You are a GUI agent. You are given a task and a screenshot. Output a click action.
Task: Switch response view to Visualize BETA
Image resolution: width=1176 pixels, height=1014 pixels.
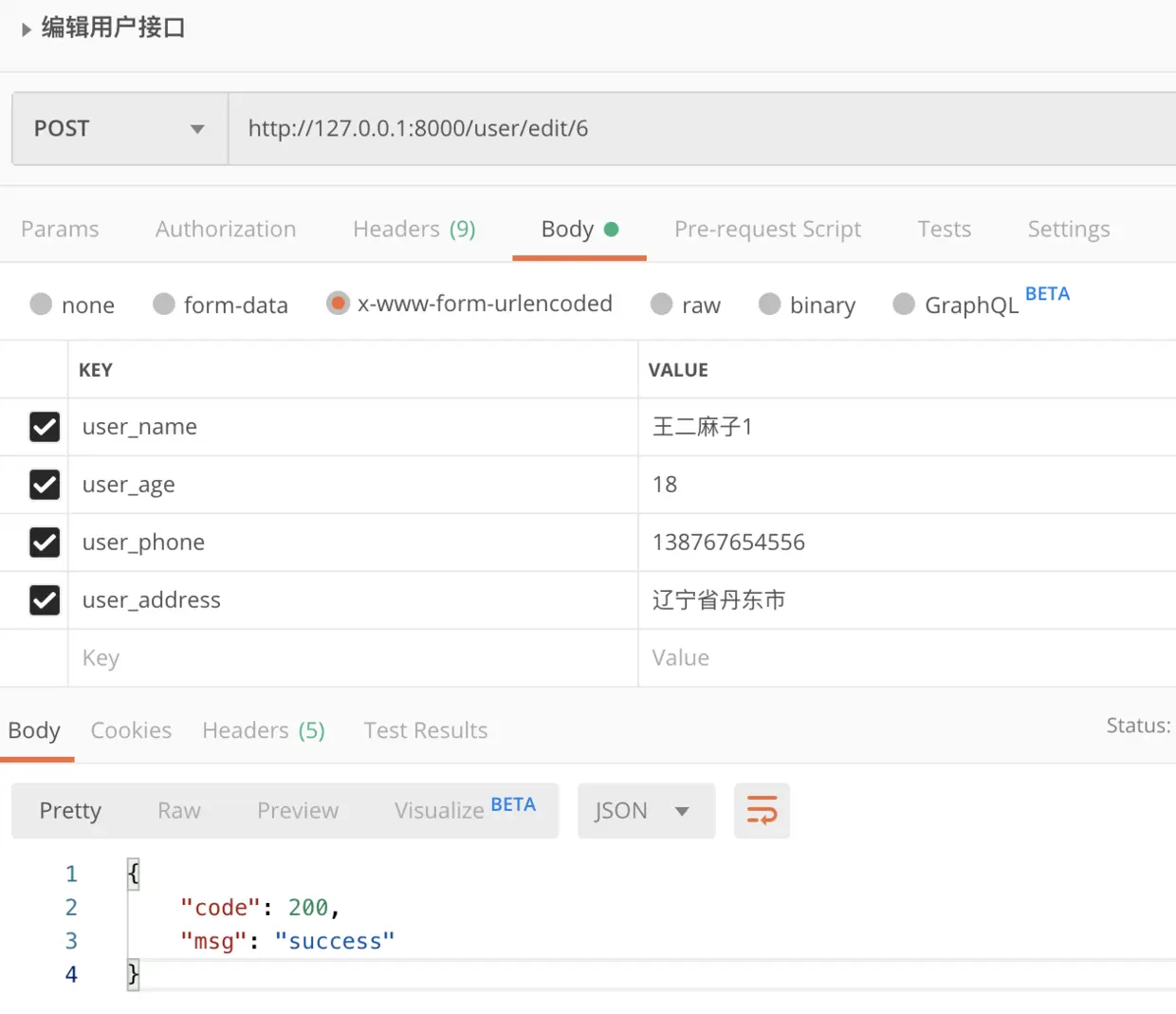point(465,809)
